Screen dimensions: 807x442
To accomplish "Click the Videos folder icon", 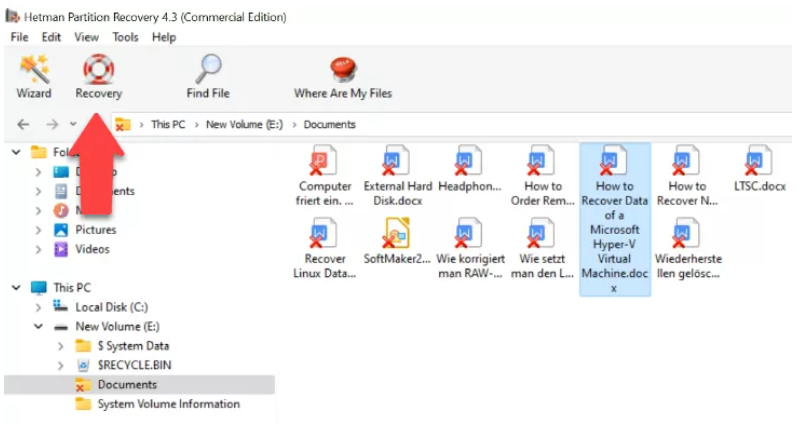I will pyautogui.click(x=61, y=250).
